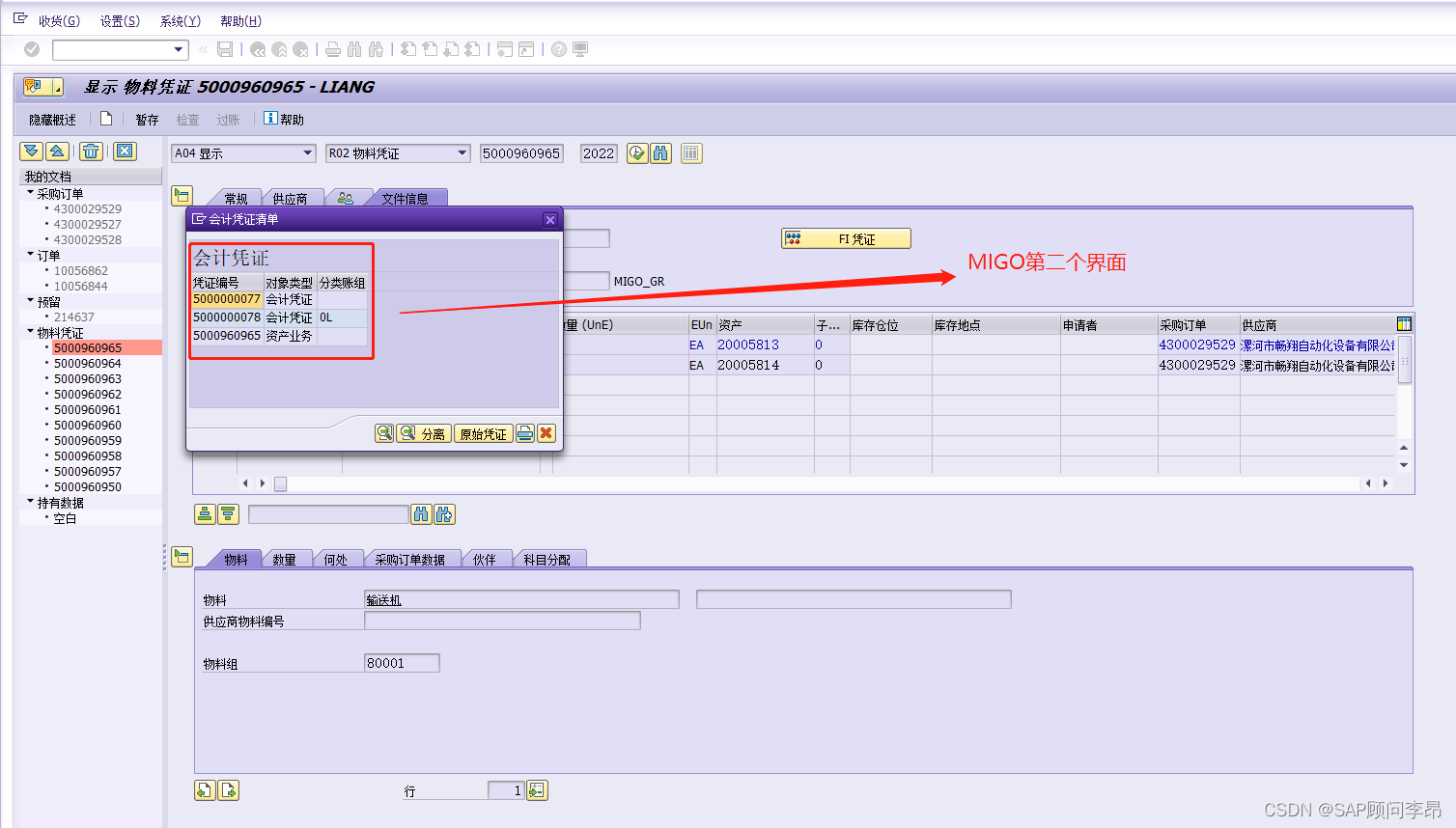1456x828 pixels.
Task: Click the detail magnifier icon in popup footer
Action: tap(384, 433)
